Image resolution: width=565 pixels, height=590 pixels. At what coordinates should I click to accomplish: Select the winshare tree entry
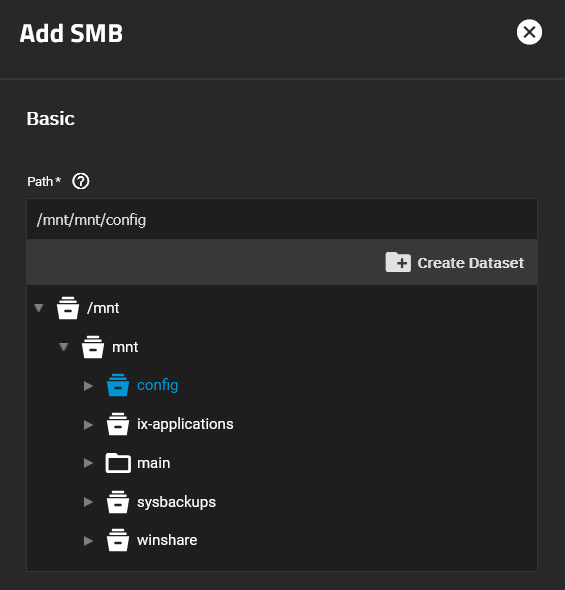point(167,540)
